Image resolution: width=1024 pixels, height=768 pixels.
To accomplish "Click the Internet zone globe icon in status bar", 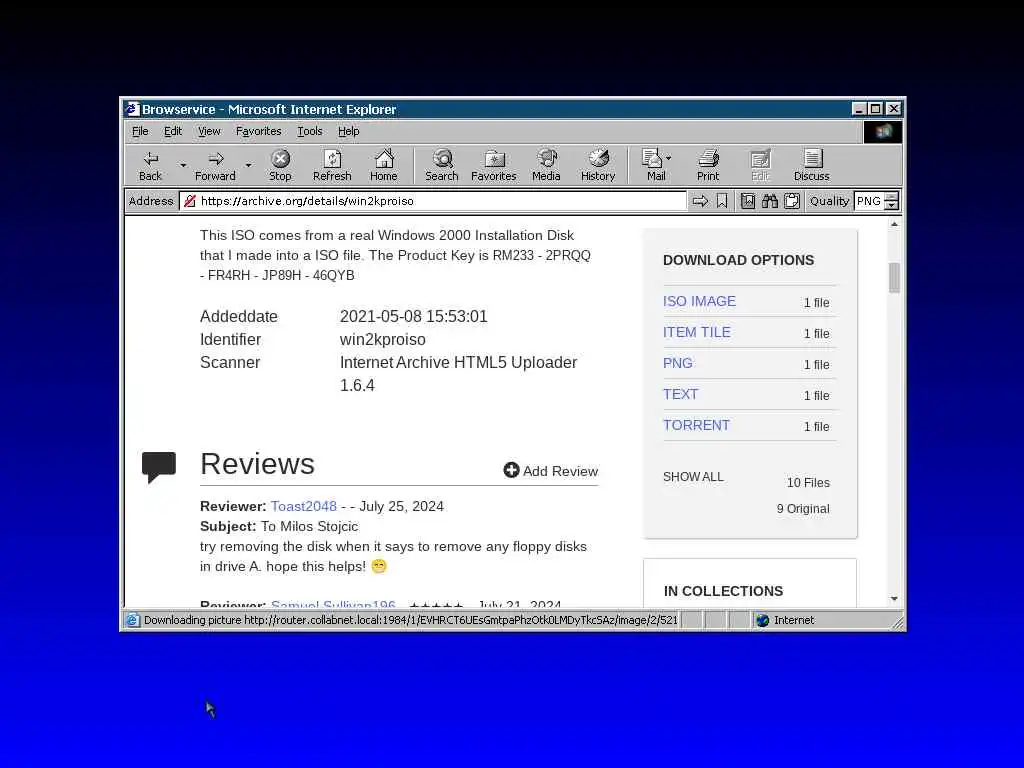I will pos(762,620).
